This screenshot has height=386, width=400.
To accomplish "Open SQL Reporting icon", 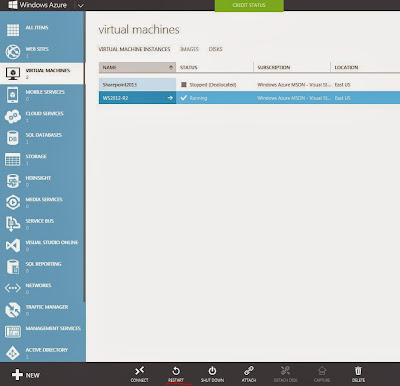I will click(x=13, y=267).
